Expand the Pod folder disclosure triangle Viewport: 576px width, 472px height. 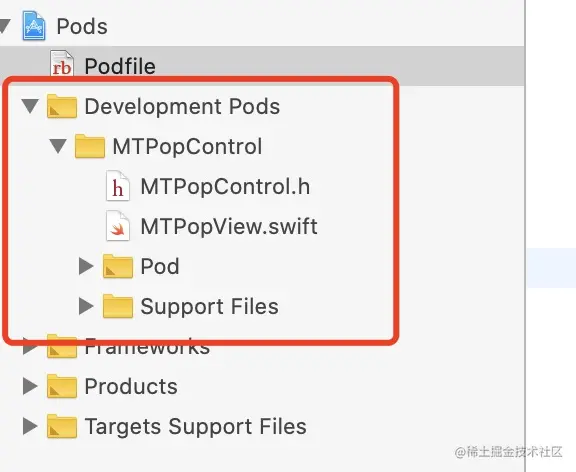point(86,266)
